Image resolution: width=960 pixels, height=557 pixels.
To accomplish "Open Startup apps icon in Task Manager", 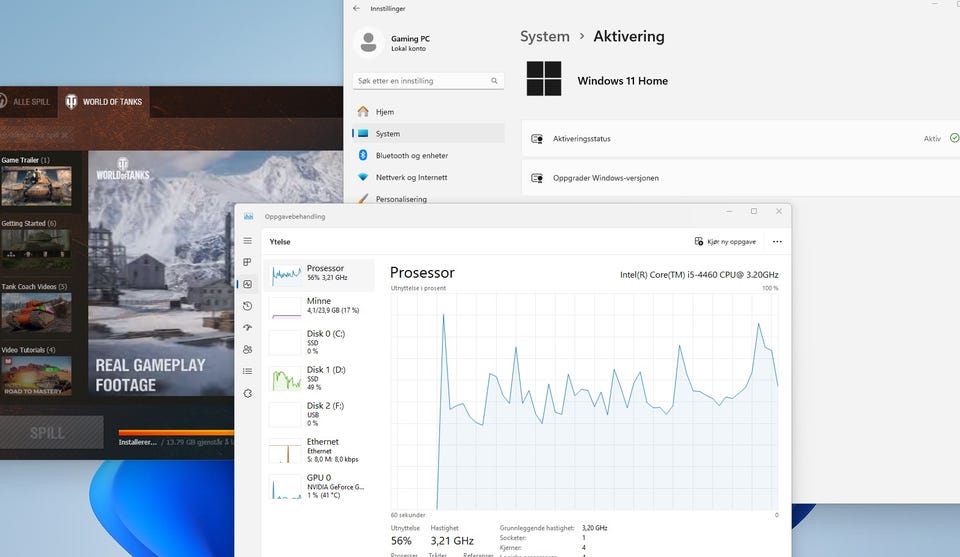I will [247, 327].
